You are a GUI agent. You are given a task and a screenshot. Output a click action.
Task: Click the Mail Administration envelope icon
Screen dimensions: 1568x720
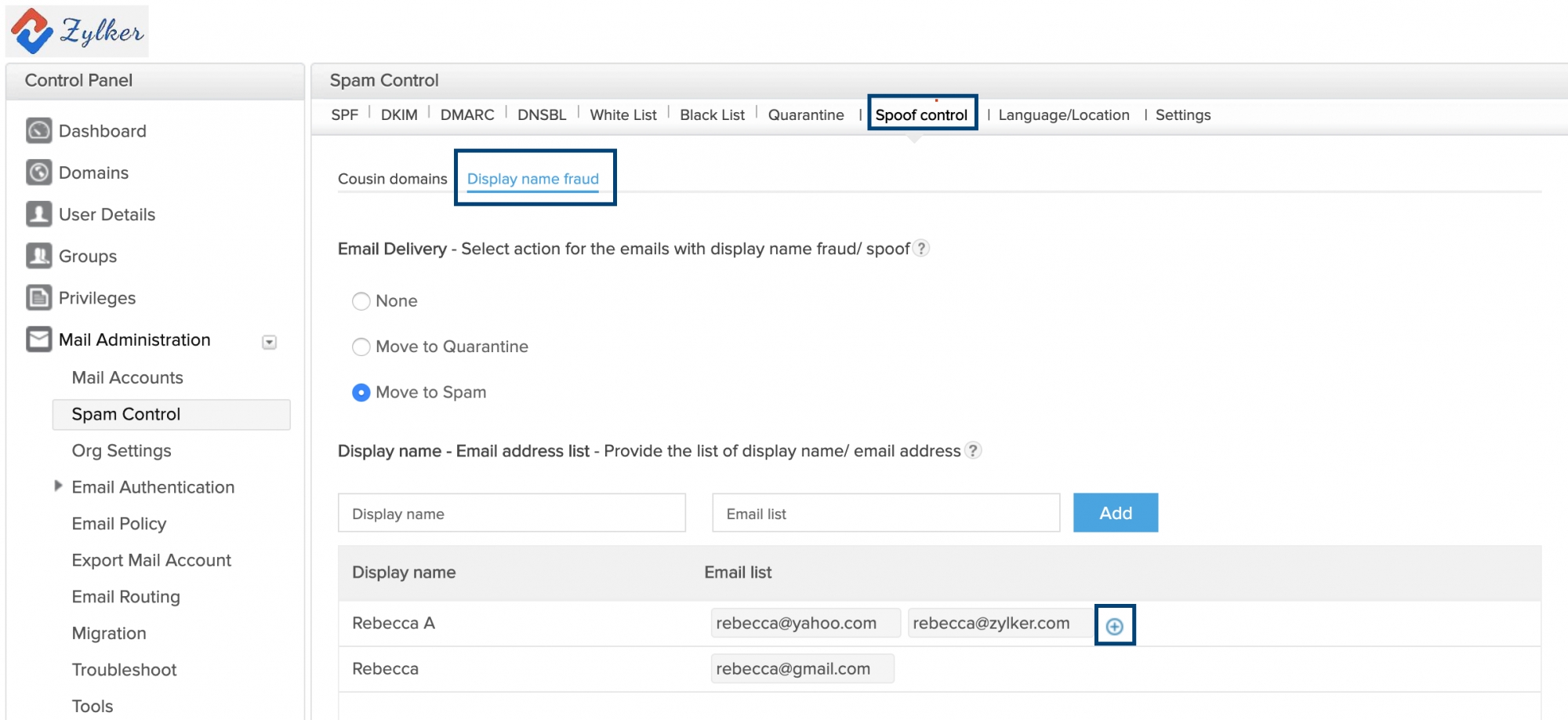click(x=38, y=340)
